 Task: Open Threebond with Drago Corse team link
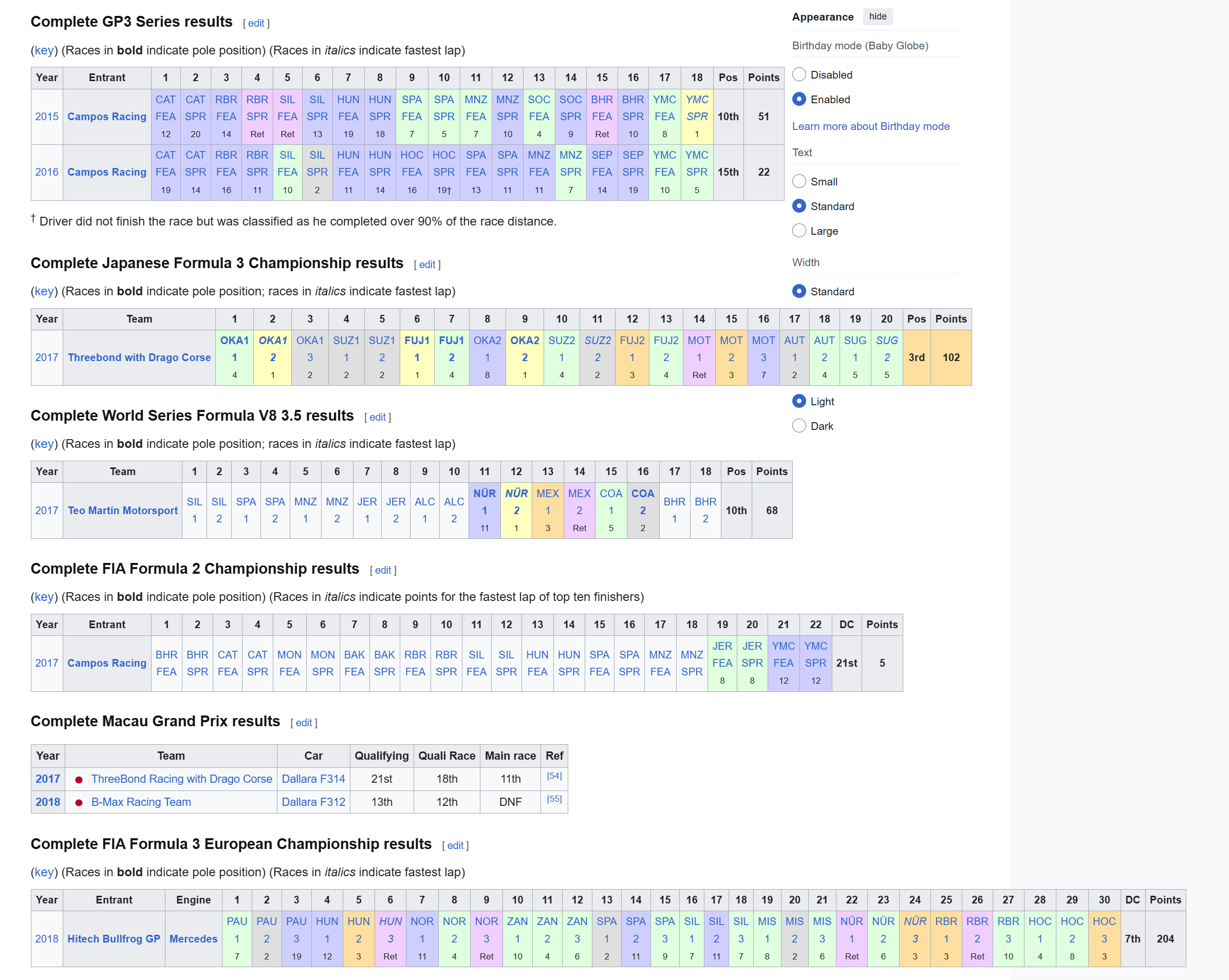click(139, 357)
